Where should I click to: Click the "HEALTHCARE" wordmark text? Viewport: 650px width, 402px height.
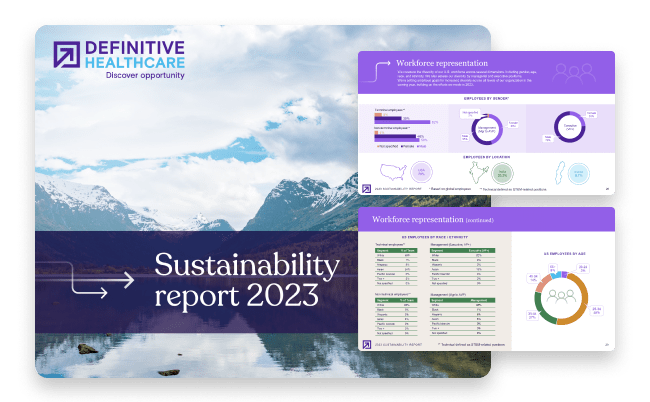tap(135, 63)
